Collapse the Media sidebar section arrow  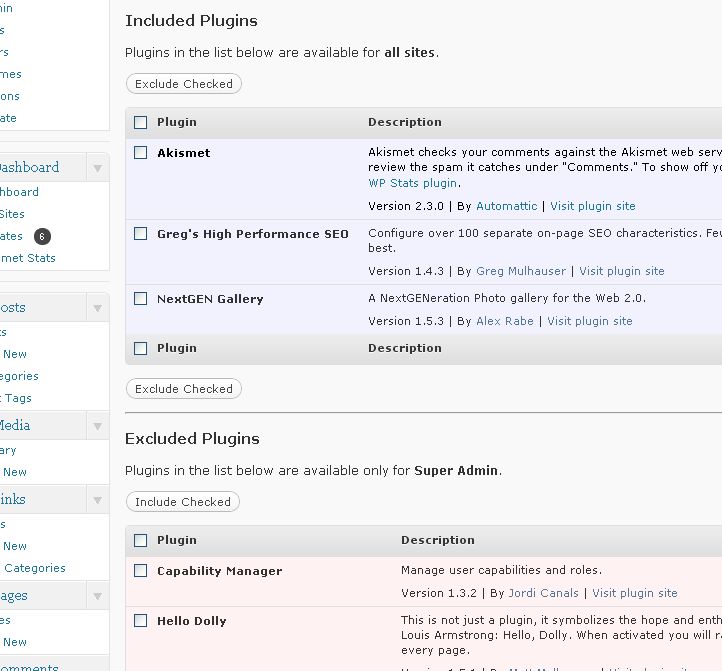98,426
